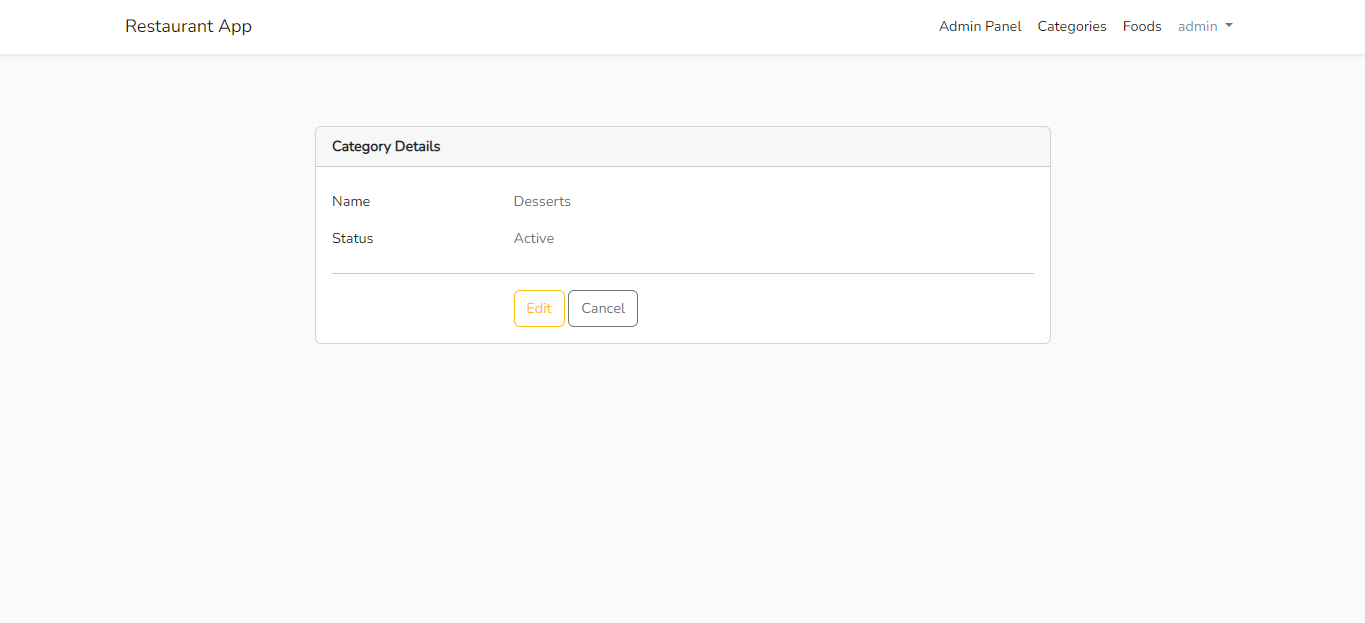Click the Name field label
Viewport: 1365px width, 623px height.
tap(351, 201)
